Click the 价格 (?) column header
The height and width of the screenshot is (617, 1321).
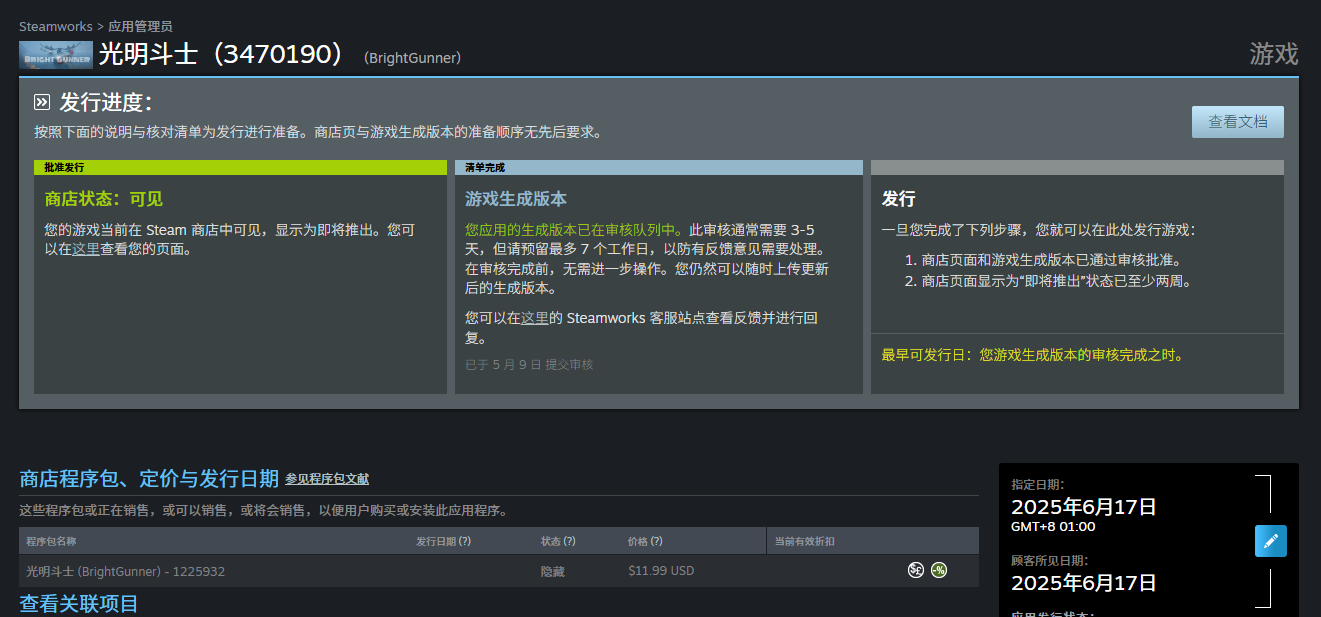tap(645, 541)
